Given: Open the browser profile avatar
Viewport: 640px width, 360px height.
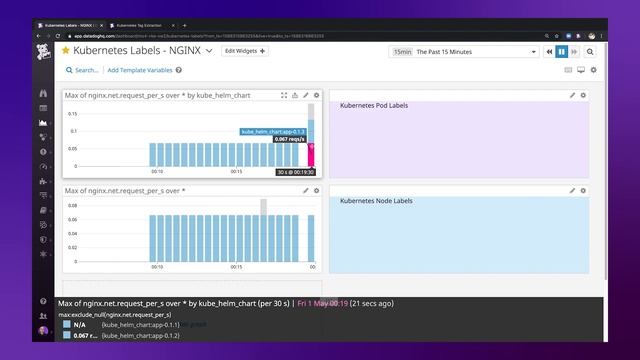Looking at the screenshot, I should click(591, 36).
